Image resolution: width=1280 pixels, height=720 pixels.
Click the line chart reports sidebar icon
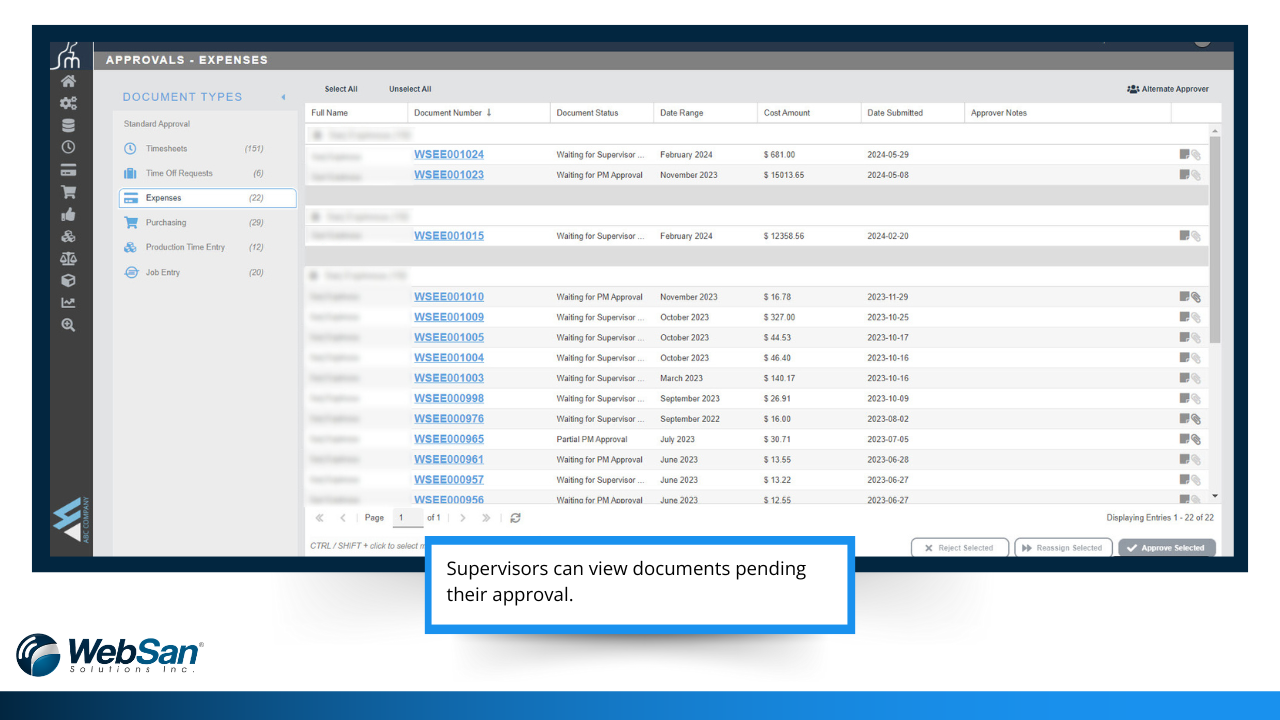pos(68,302)
